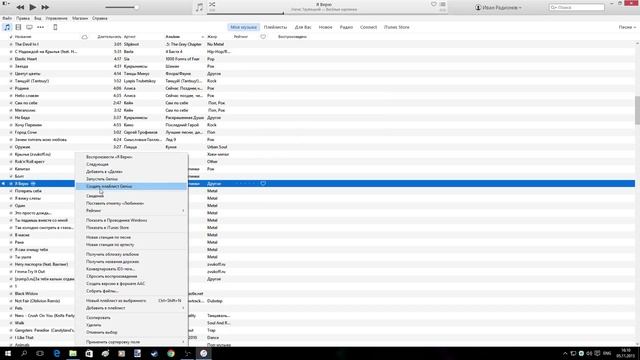
Task: Click the playback progress bar
Action: (x=327, y=13)
